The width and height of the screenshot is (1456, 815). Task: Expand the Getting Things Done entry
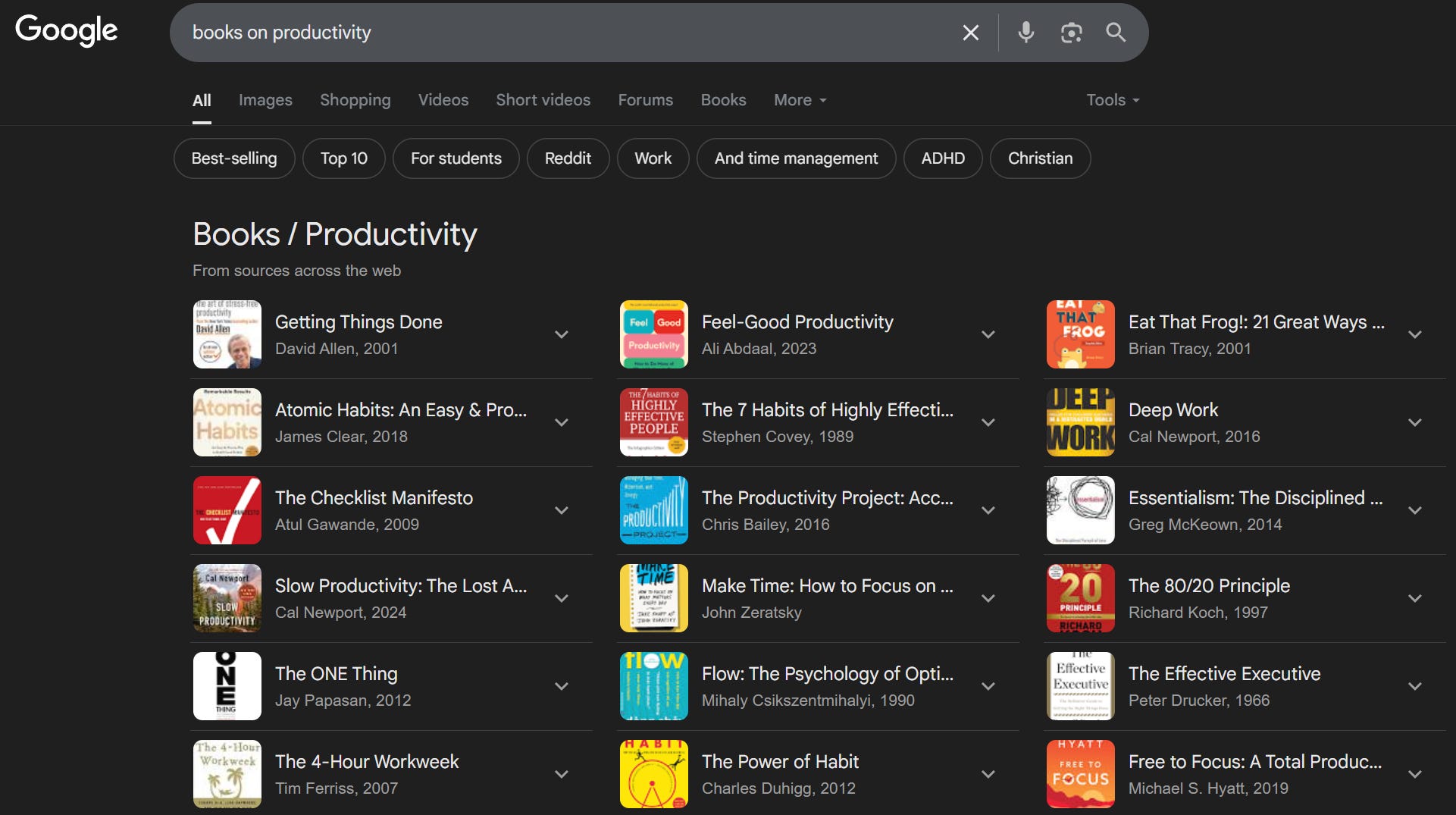[x=562, y=334]
